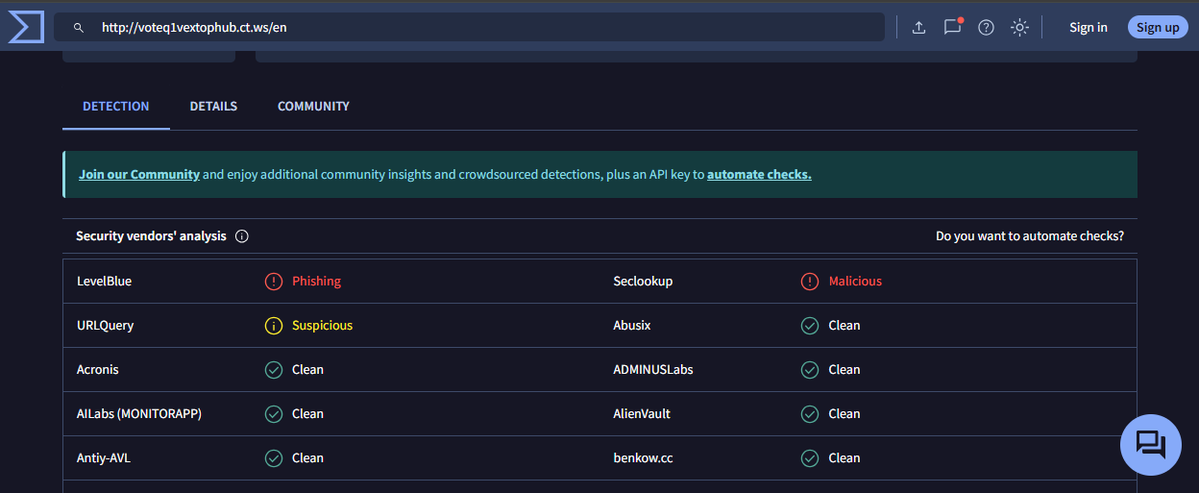This screenshot has height=493, width=1199.
Task: Click the red Malicious verdict text
Action: [855, 281]
